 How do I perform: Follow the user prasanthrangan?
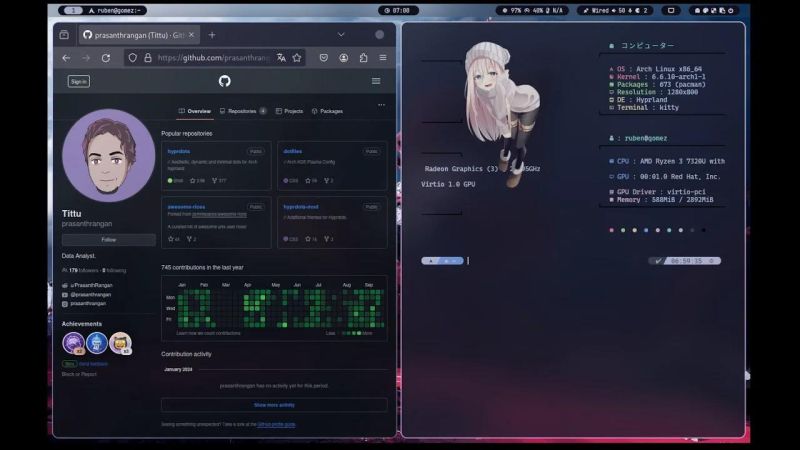(x=109, y=240)
